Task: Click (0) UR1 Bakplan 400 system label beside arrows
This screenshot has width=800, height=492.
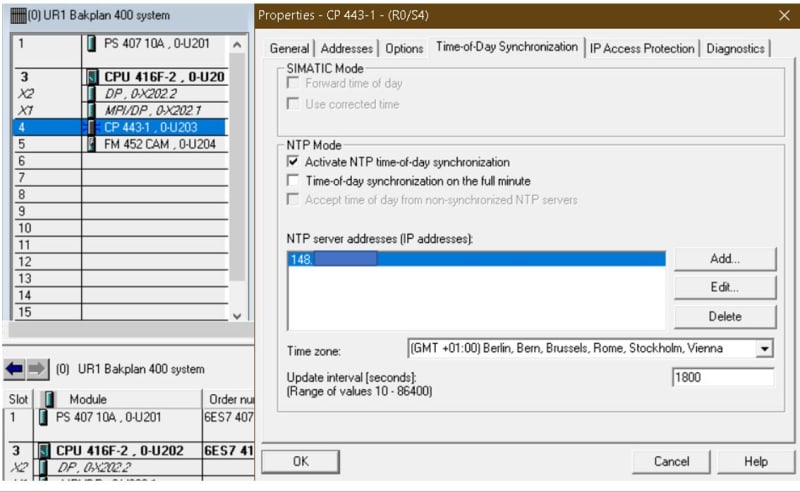Action: [x=130, y=369]
